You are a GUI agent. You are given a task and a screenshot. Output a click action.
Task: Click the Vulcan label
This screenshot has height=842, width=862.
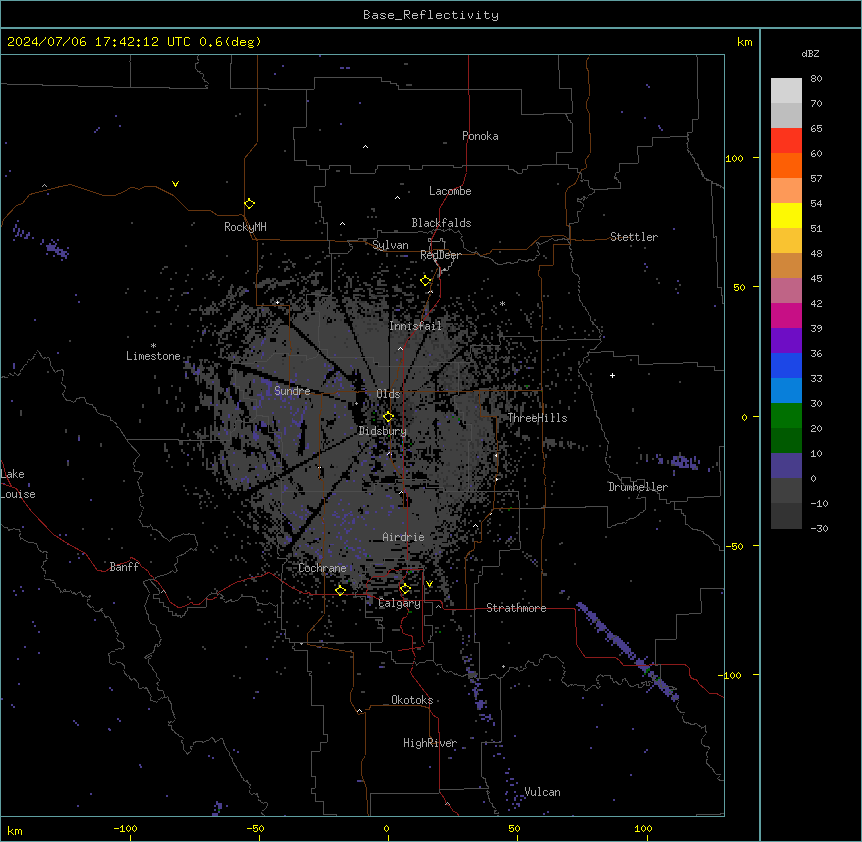tap(543, 792)
